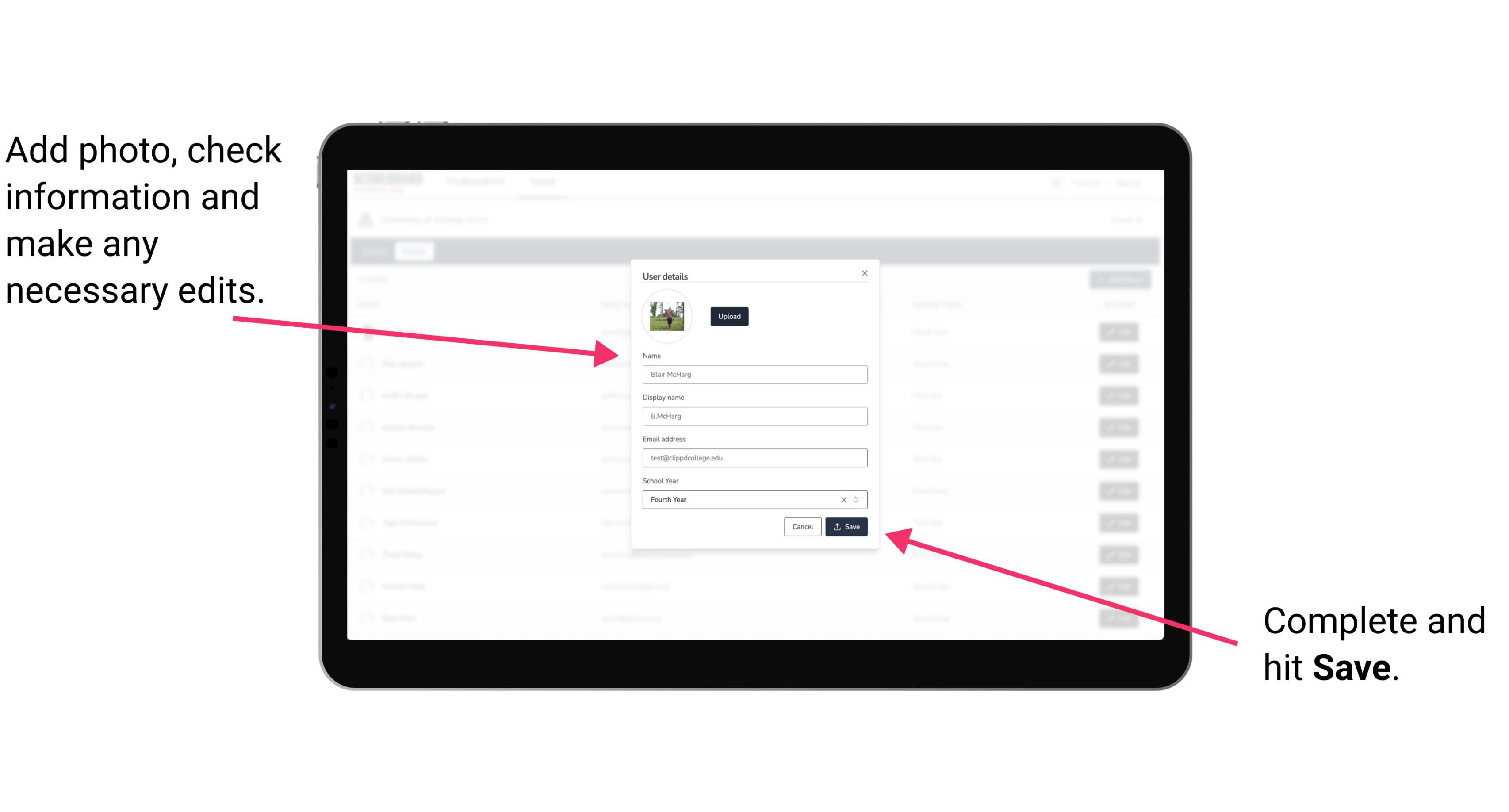The image size is (1509, 812).
Task: Select the Display name field
Action: (754, 416)
